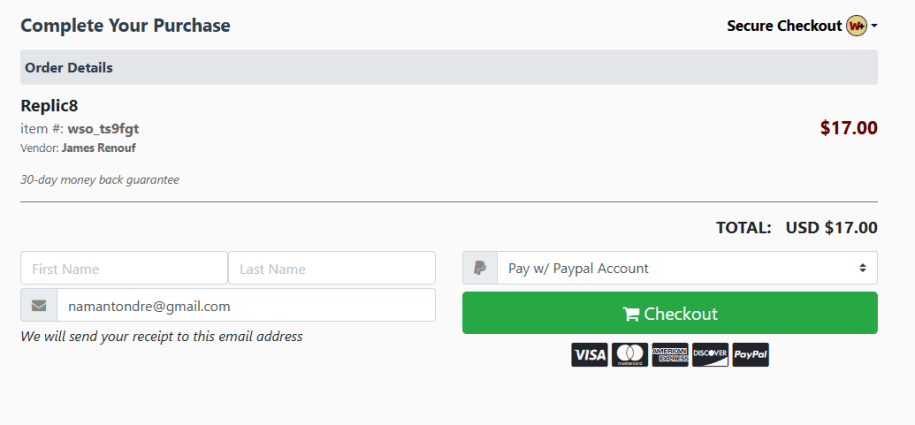Image resolution: width=915 pixels, height=425 pixels.
Task: Focus the Last Name input field
Action: point(332,268)
